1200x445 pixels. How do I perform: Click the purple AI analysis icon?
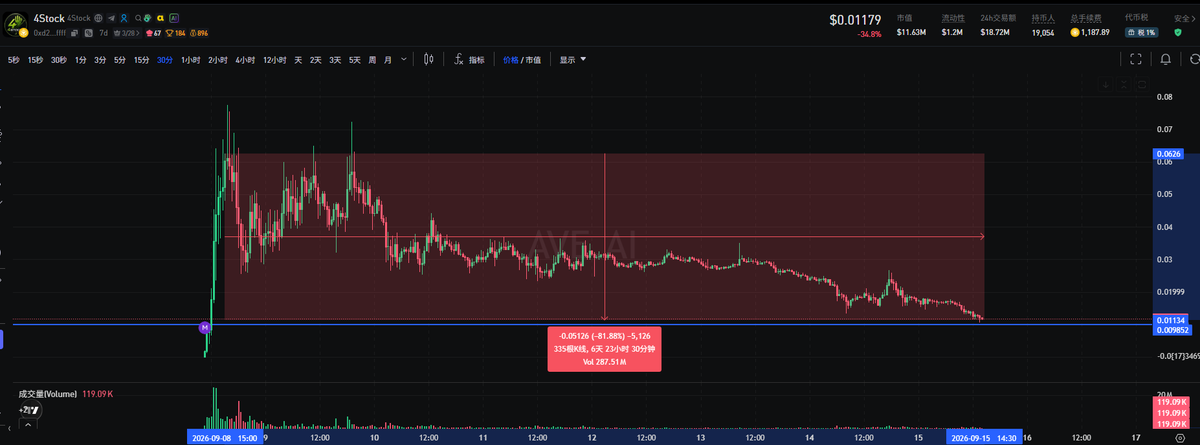click(x=174, y=18)
